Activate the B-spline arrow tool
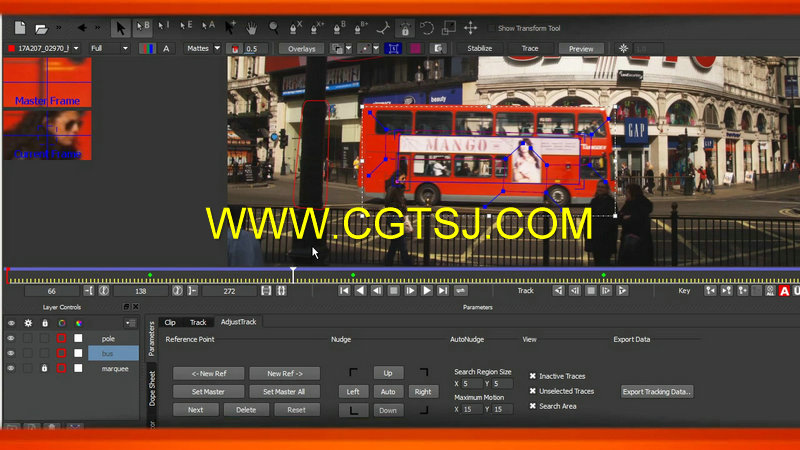This screenshot has width=800, height=450. point(143,27)
